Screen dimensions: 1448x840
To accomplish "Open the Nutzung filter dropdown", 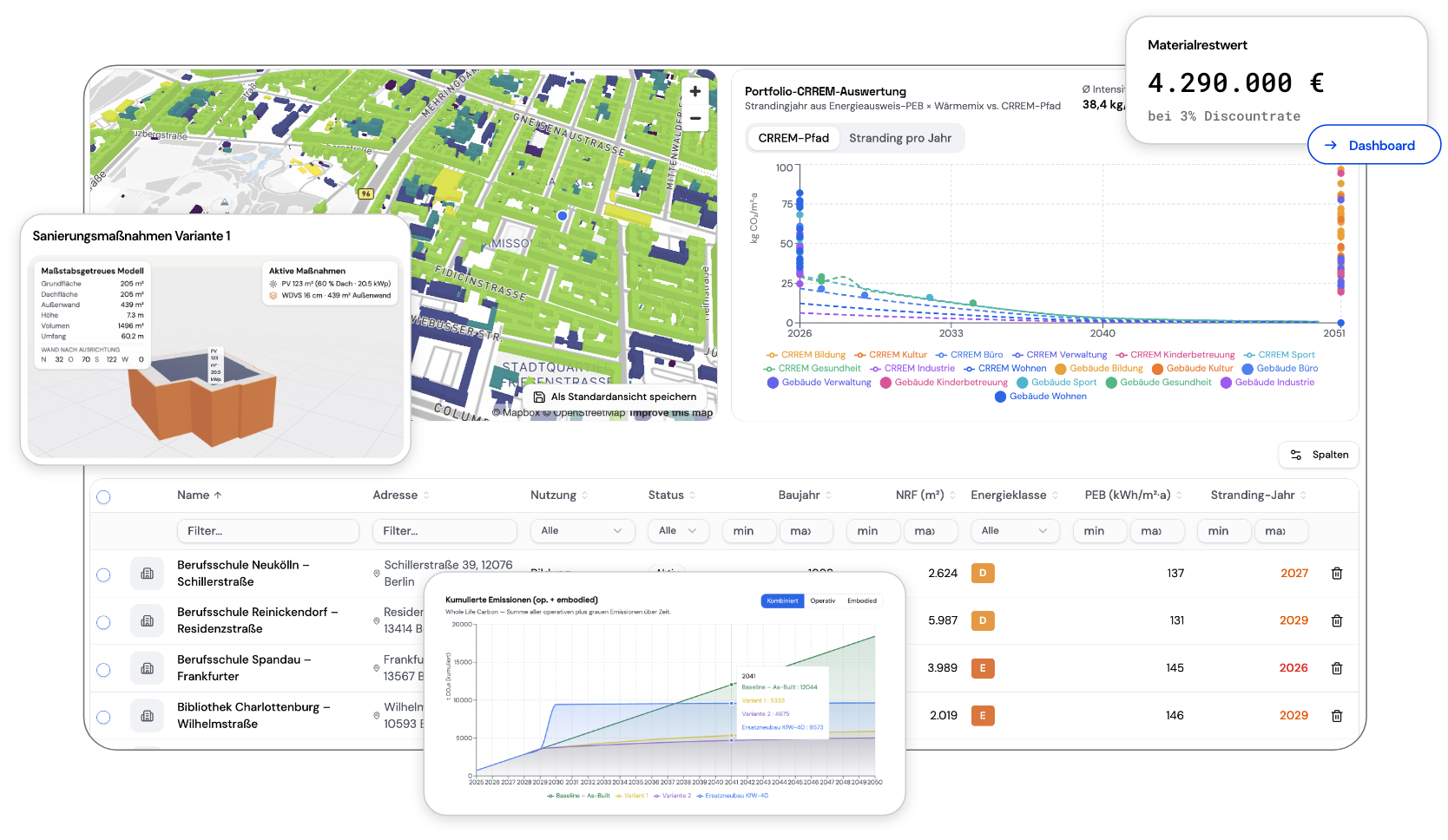I will coord(582,531).
